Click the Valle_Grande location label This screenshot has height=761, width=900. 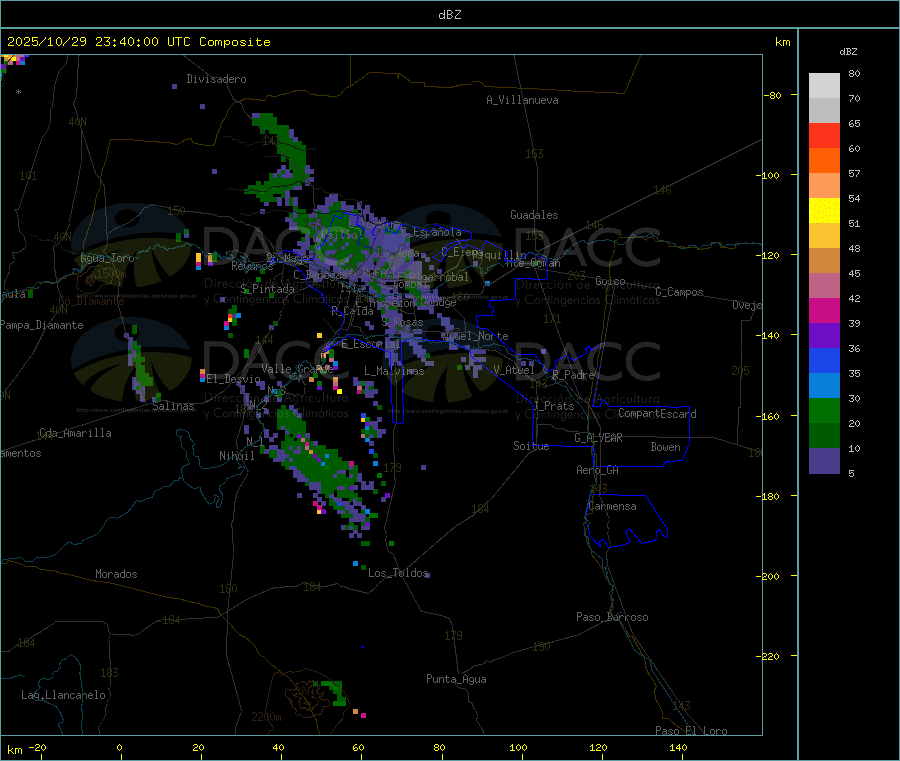click(297, 368)
